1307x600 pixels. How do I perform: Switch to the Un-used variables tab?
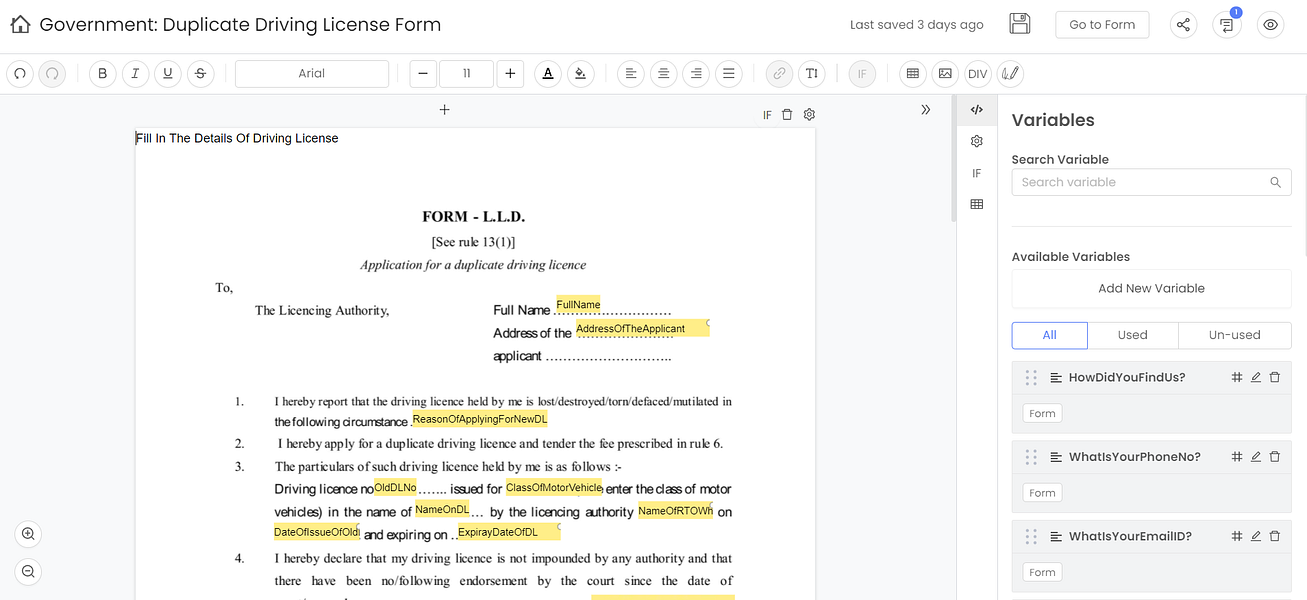tap(1234, 335)
